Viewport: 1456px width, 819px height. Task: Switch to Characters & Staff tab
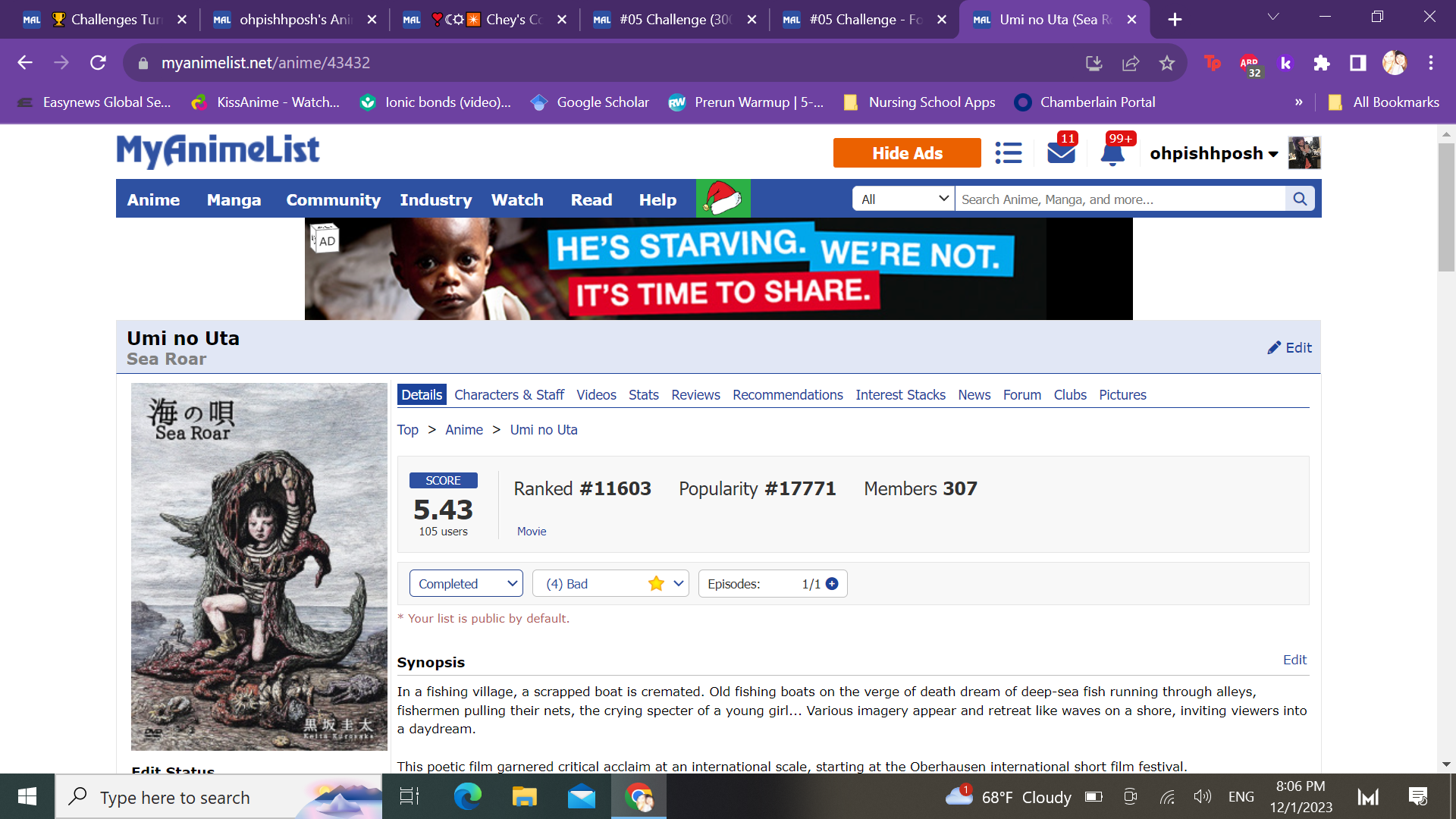pyautogui.click(x=509, y=394)
